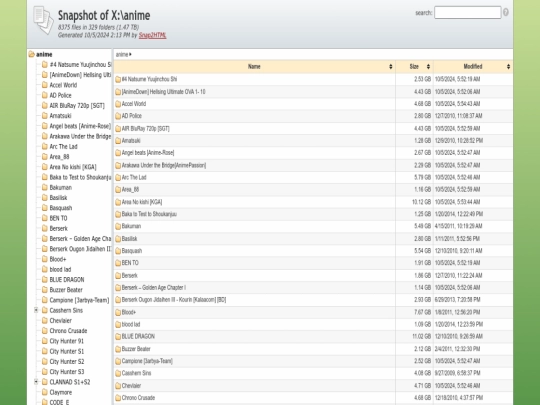The image size is (540, 405).
Task: Click folder icon of AD Police list row
Action: click(118, 116)
